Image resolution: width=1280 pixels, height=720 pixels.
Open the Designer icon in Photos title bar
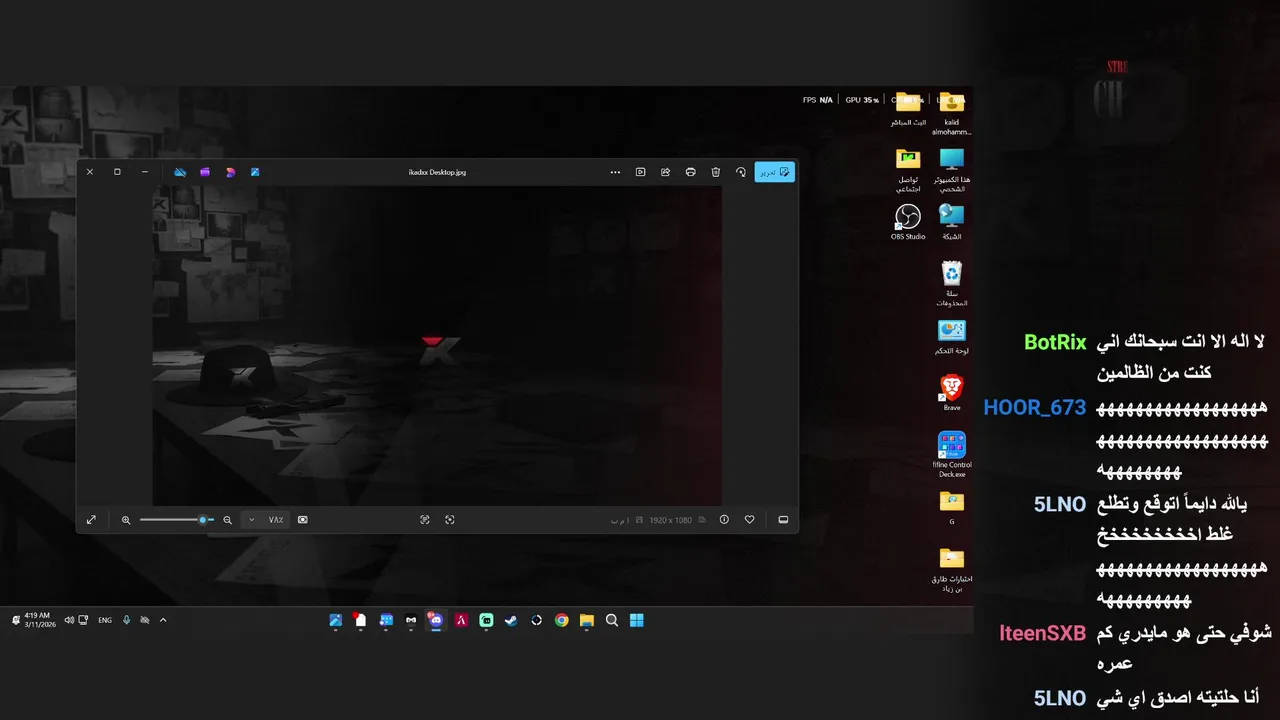coord(230,172)
